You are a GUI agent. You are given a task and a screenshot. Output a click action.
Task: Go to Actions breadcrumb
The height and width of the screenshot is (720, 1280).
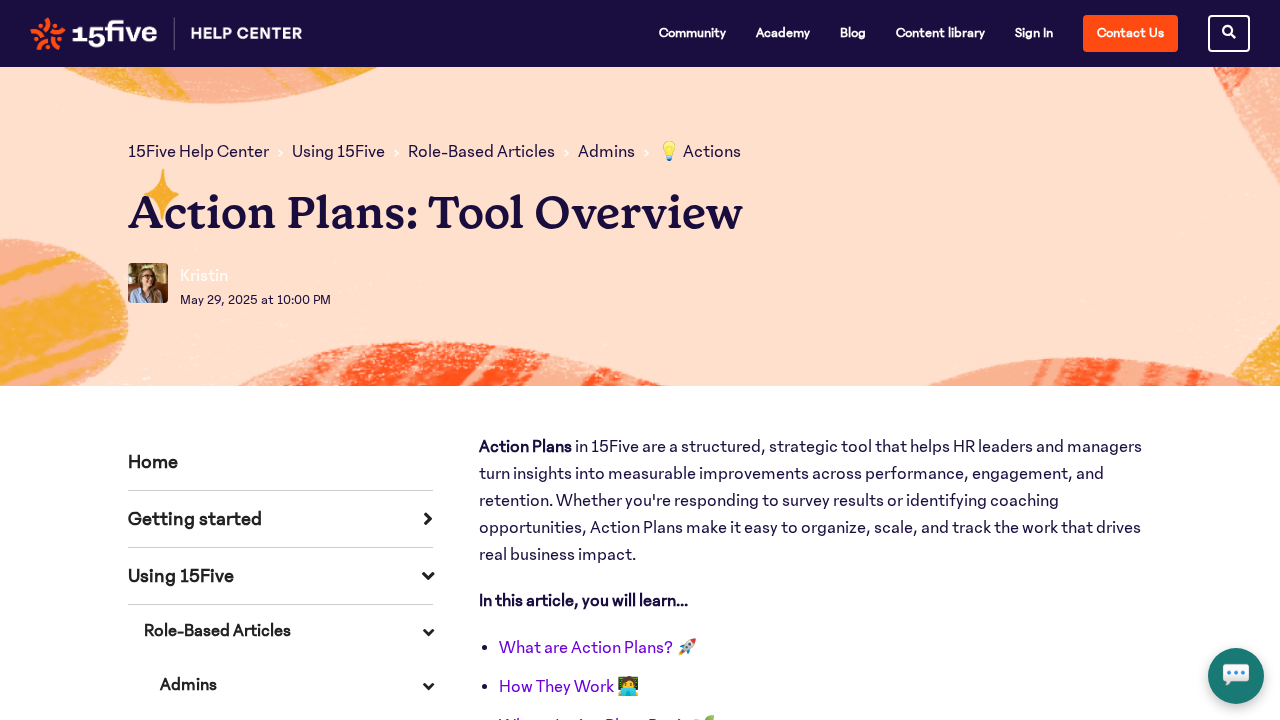coord(700,152)
